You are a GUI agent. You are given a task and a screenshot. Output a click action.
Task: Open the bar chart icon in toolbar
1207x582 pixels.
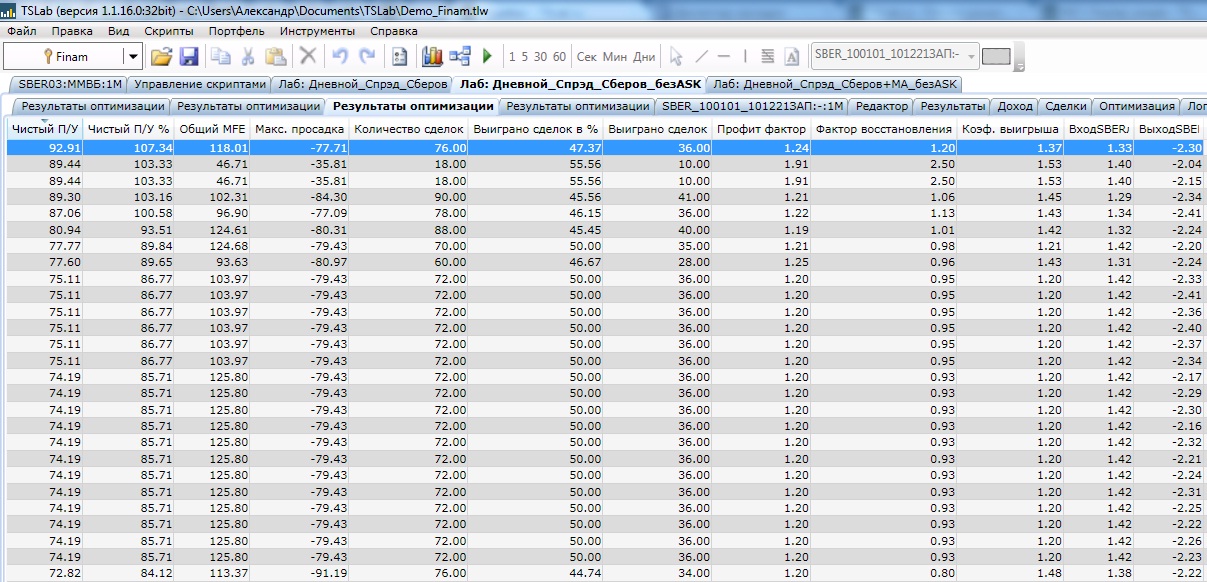pyautogui.click(x=433, y=57)
